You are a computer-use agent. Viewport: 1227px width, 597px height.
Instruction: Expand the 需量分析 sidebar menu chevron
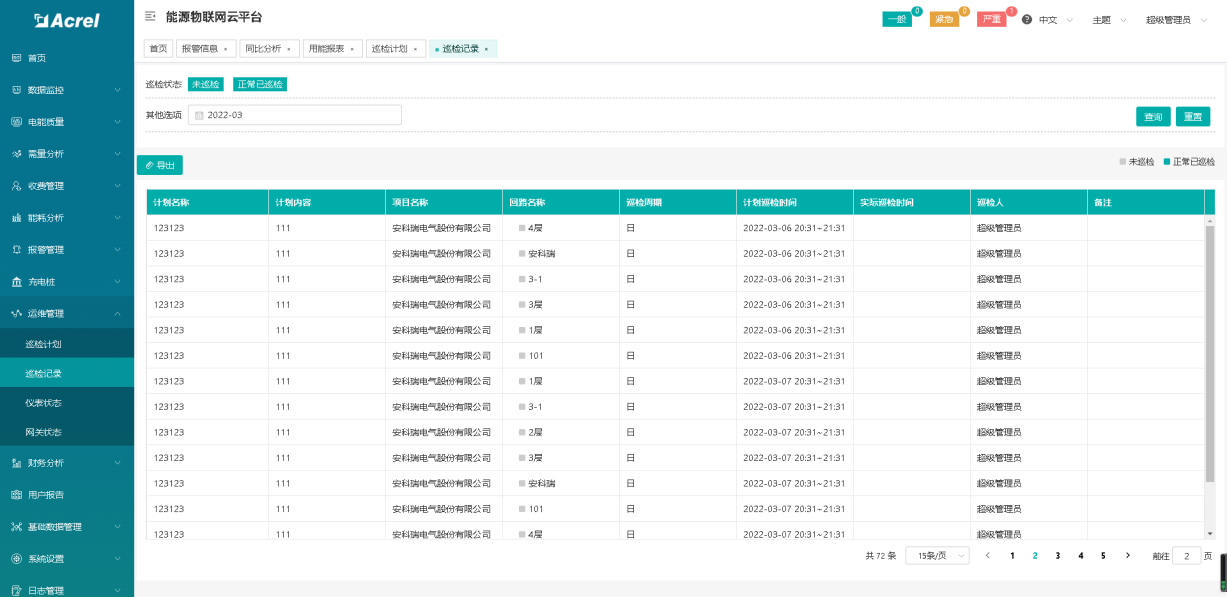117,154
